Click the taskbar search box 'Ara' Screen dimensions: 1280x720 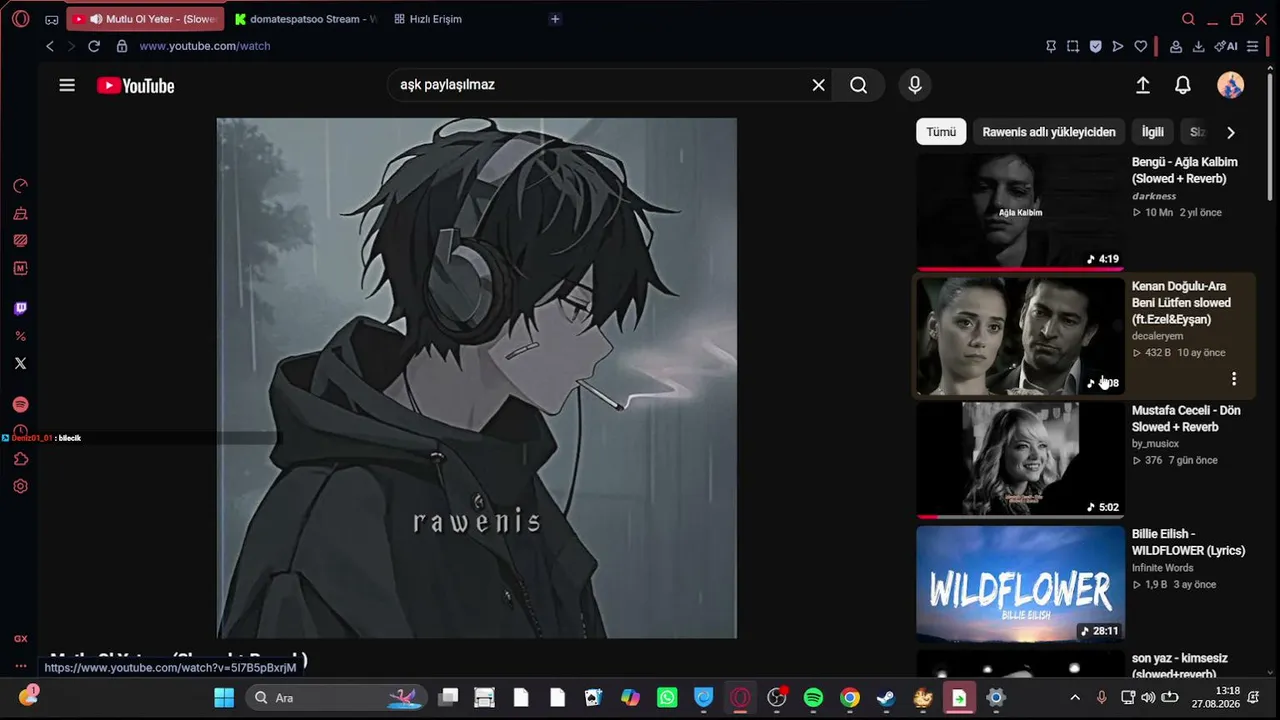pos(335,697)
